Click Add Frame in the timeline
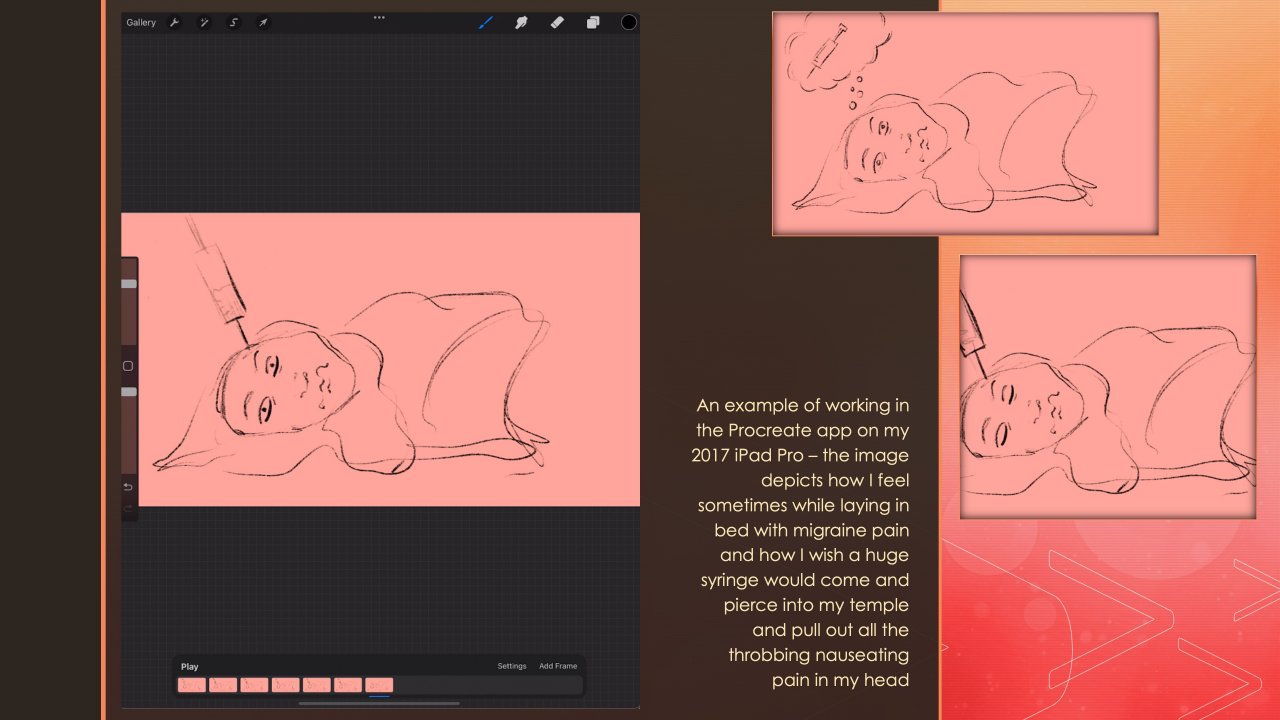 pos(558,666)
